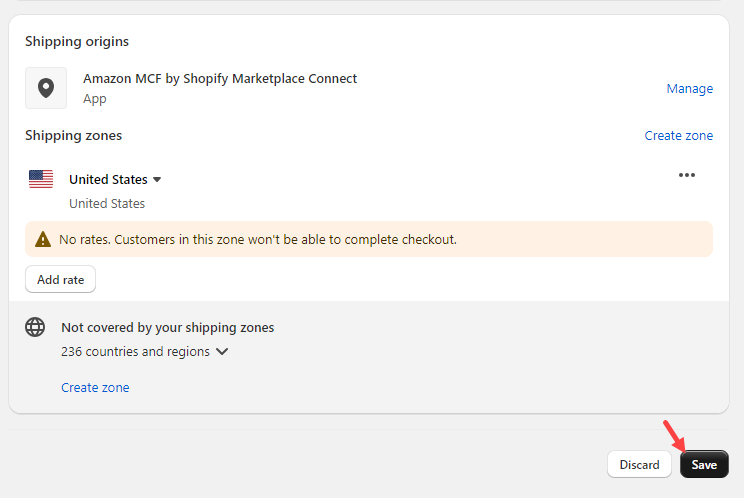The width and height of the screenshot is (744, 498).
Task: Click the Amazon MCF by Shopify Marketplace Connect origin
Action: coord(220,79)
